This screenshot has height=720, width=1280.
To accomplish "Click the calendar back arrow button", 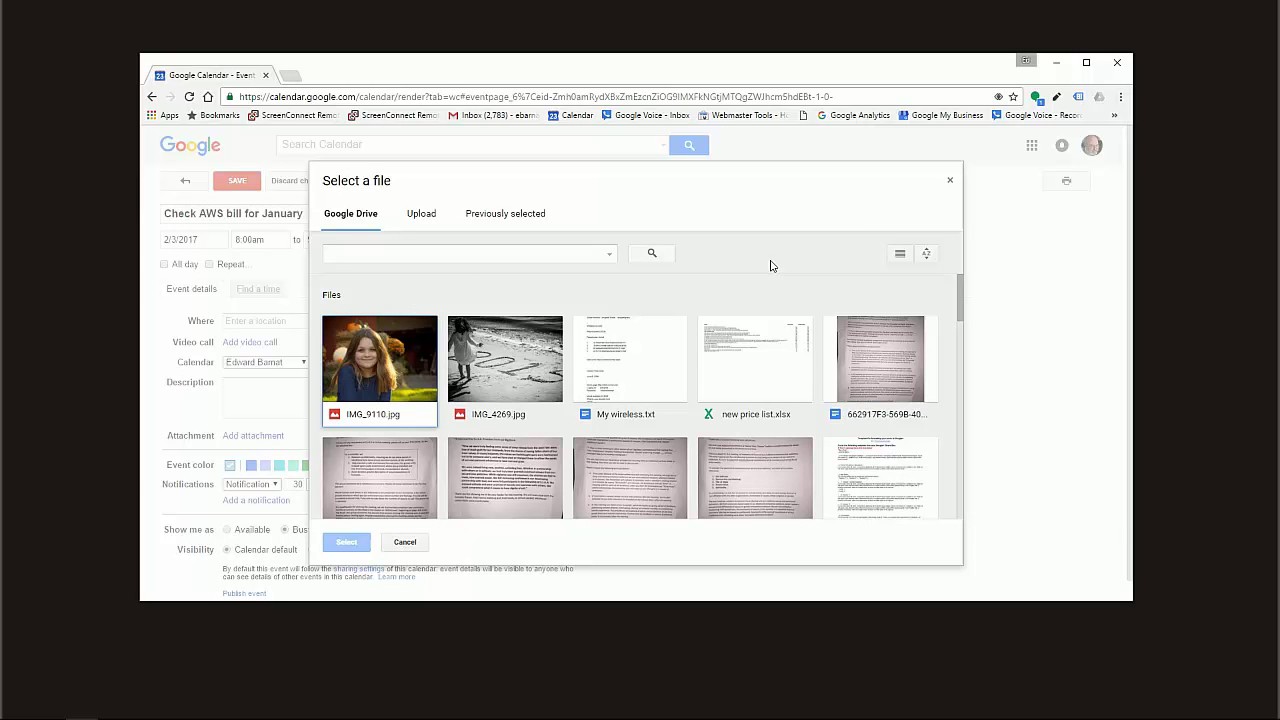I will pyautogui.click(x=185, y=181).
